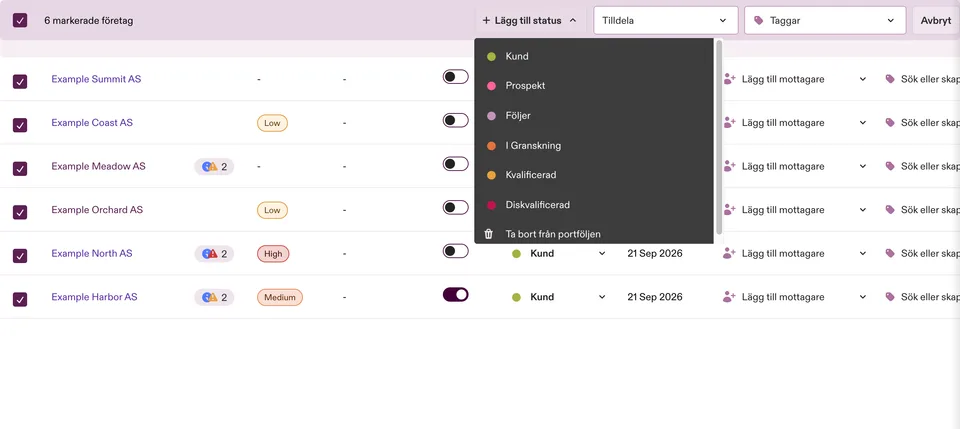Open the Example Orchard AS company link
The image size is (960, 429).
[x=97, y=209]
